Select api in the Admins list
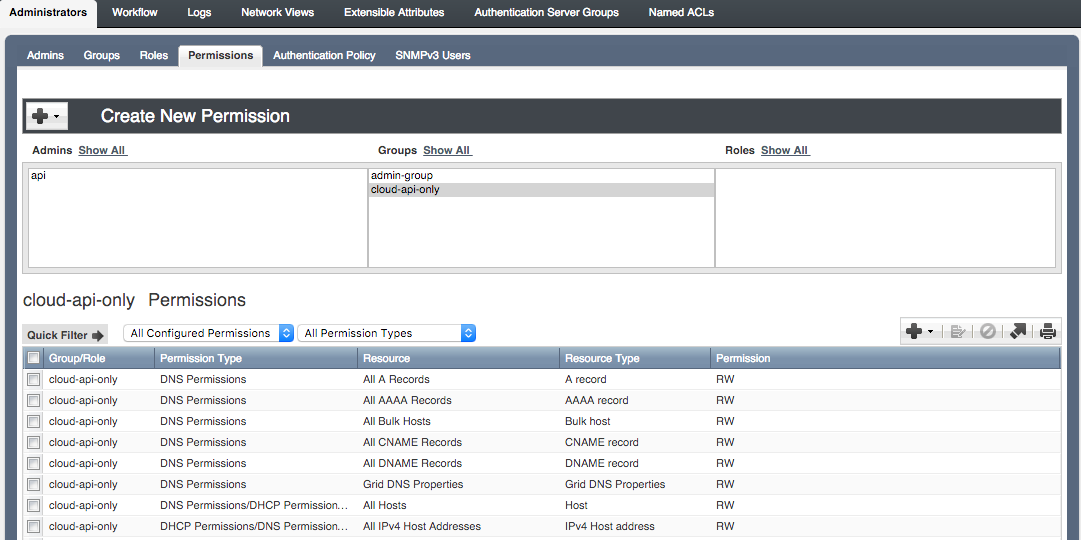 [198, 176]
